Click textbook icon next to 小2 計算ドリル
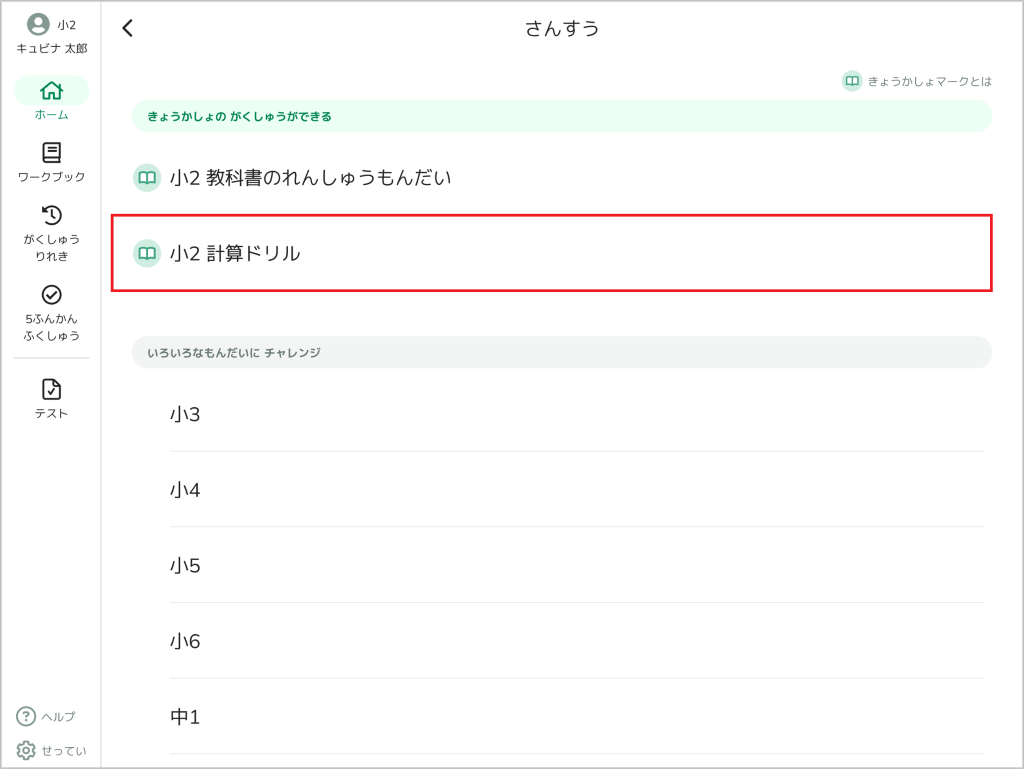Image resolution: width=1024 pixels, height=769 pixels. coord(147,253)
